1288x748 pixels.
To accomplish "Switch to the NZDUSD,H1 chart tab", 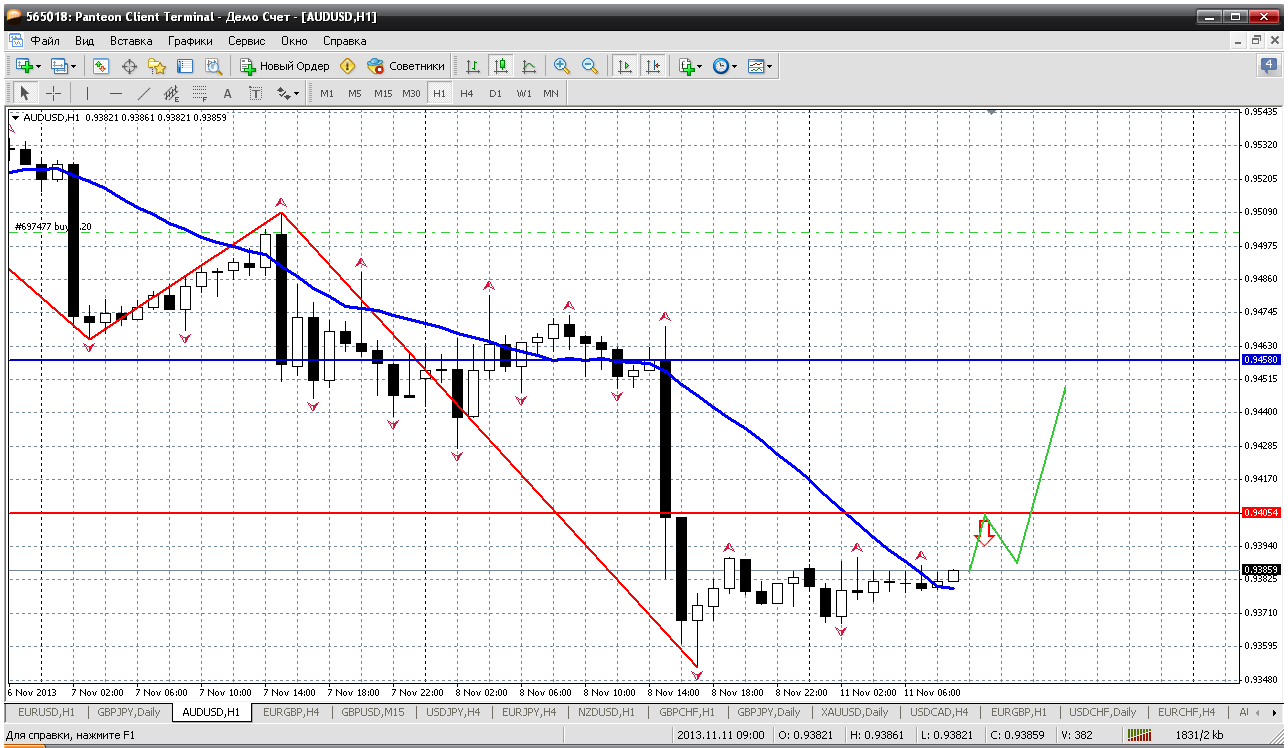I will (606, 712).
